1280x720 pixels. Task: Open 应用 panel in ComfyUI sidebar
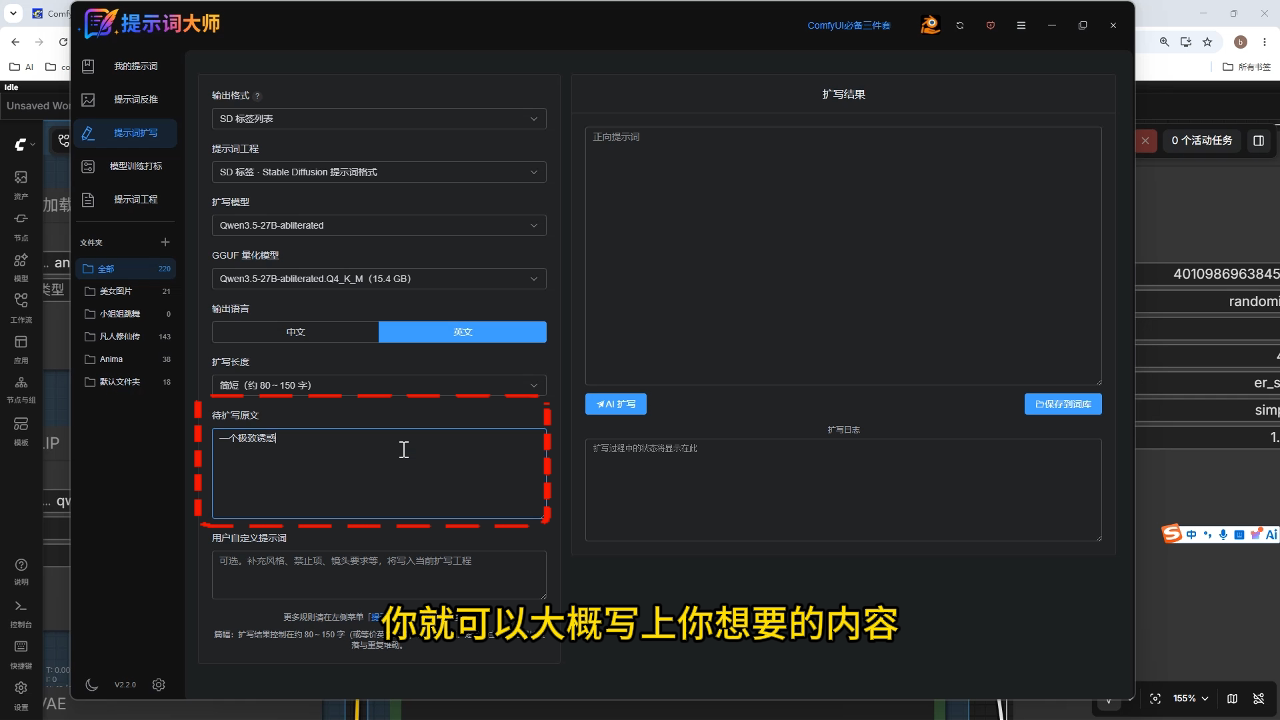coord(21,348)
